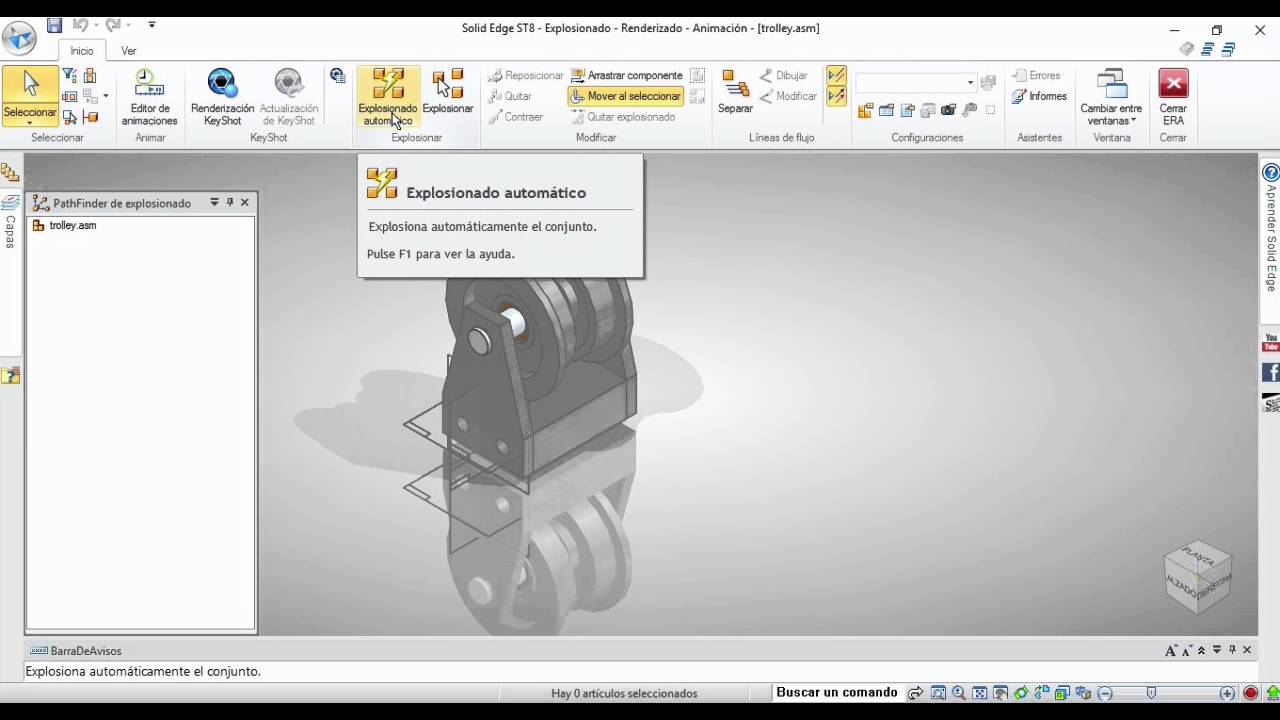Open the configurations combo box
1280x720 pixels.
coord(916,82)
